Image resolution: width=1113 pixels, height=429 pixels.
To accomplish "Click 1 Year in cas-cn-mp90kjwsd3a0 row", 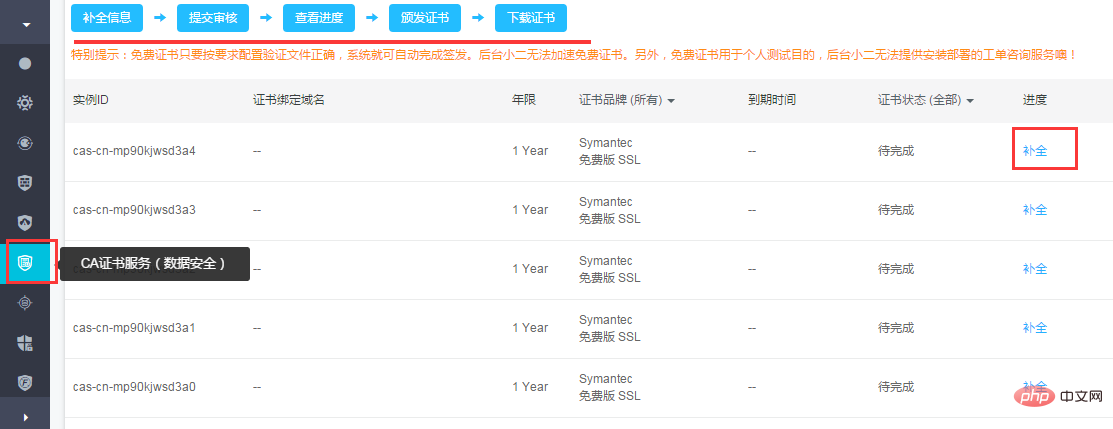I will tap(530, 386).
